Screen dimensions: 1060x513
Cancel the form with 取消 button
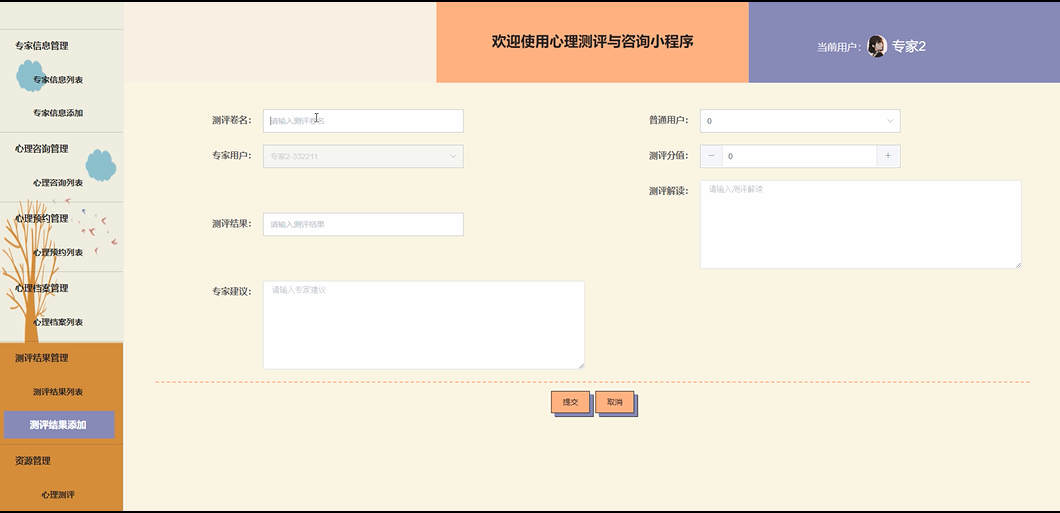[x=615, y=401]
